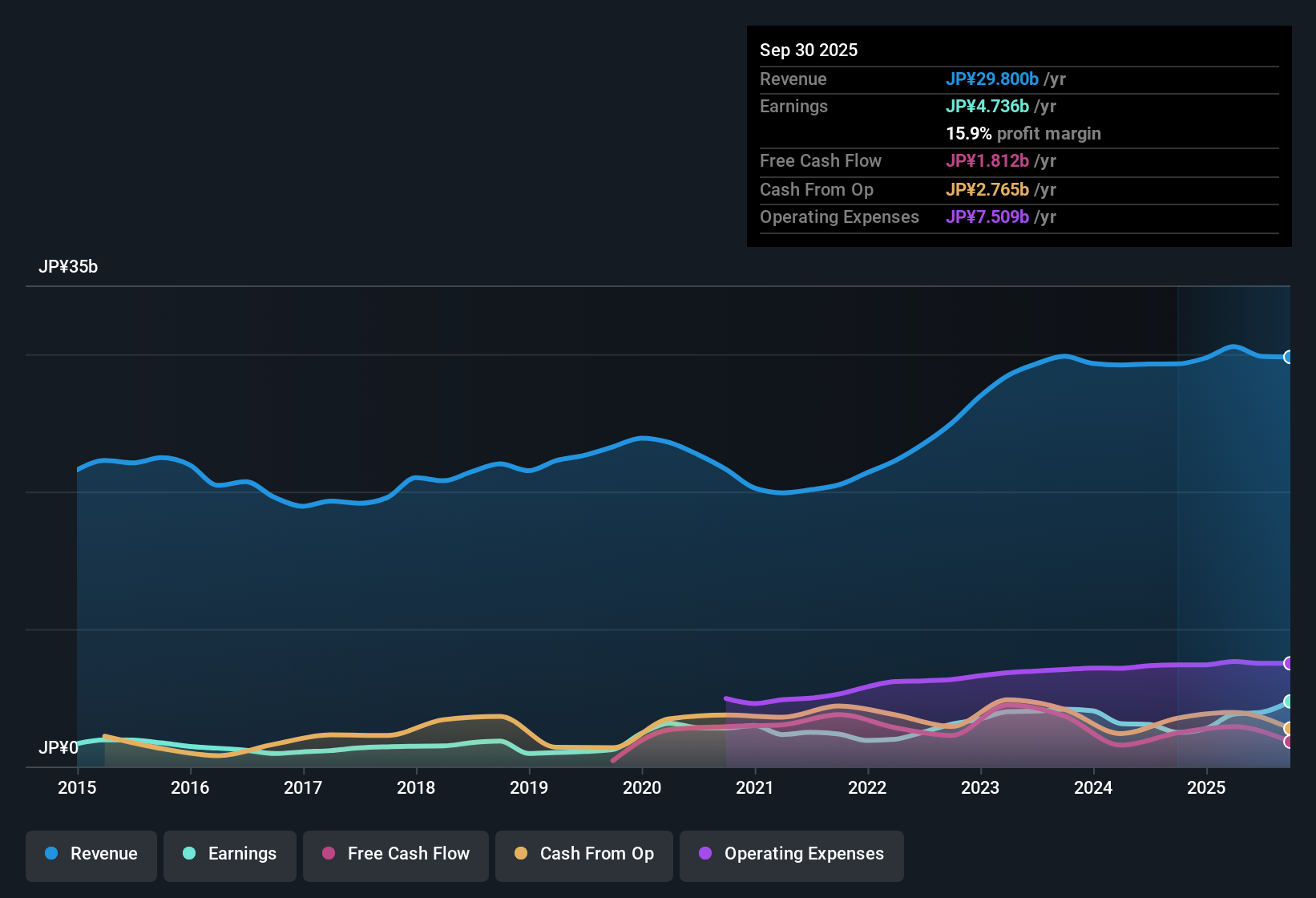1316x898 pixels.
Task: Click the blue Revenue legend dot
Action: [51, 854]
